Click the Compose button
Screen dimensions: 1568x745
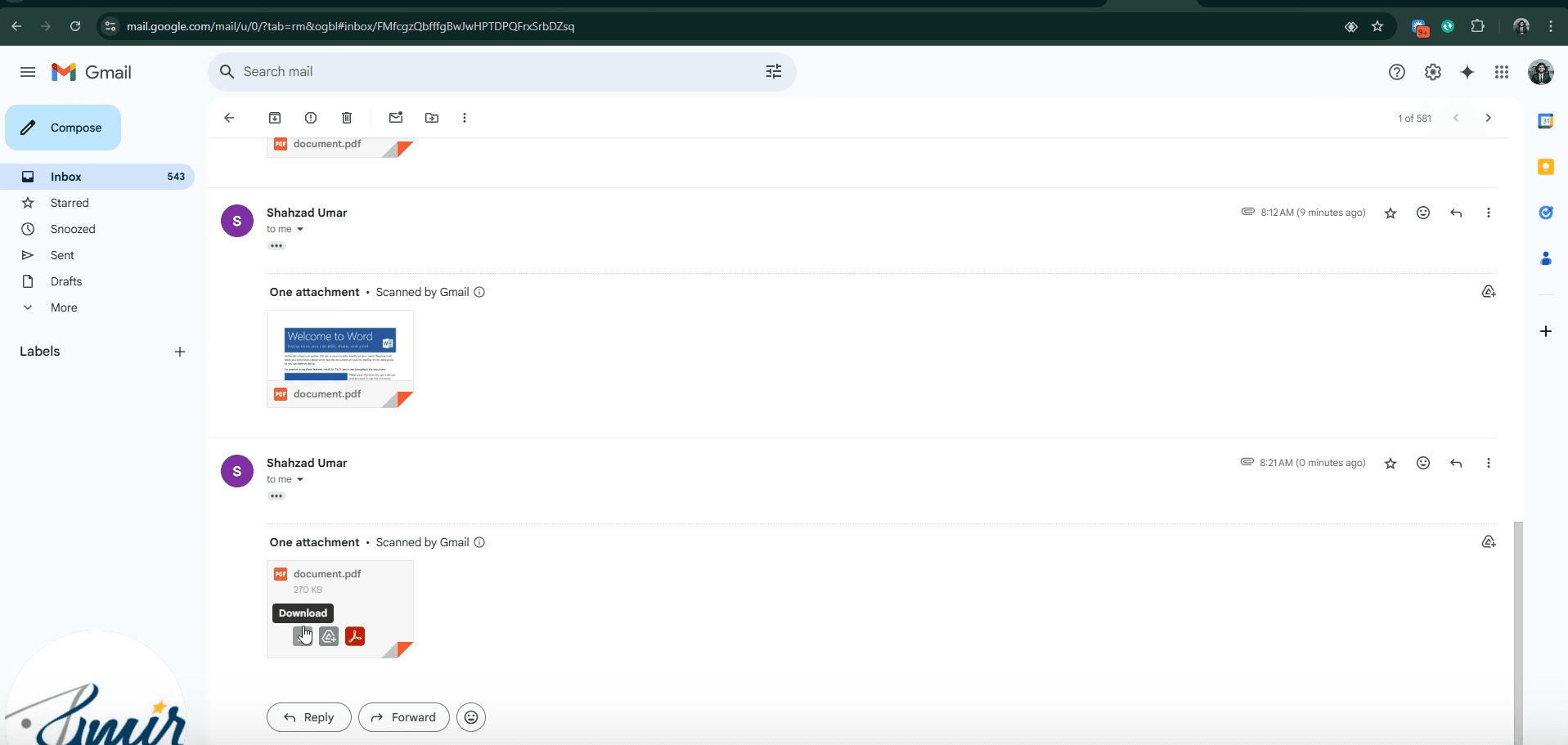[x=63, y=128]
